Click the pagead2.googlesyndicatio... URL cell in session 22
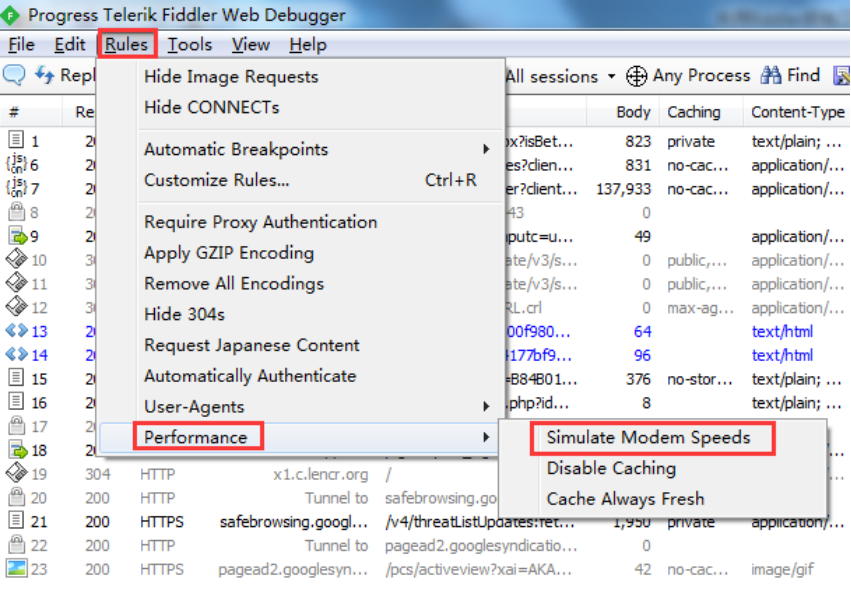Viewport: 851px width, 594px height. coord(481,546)
